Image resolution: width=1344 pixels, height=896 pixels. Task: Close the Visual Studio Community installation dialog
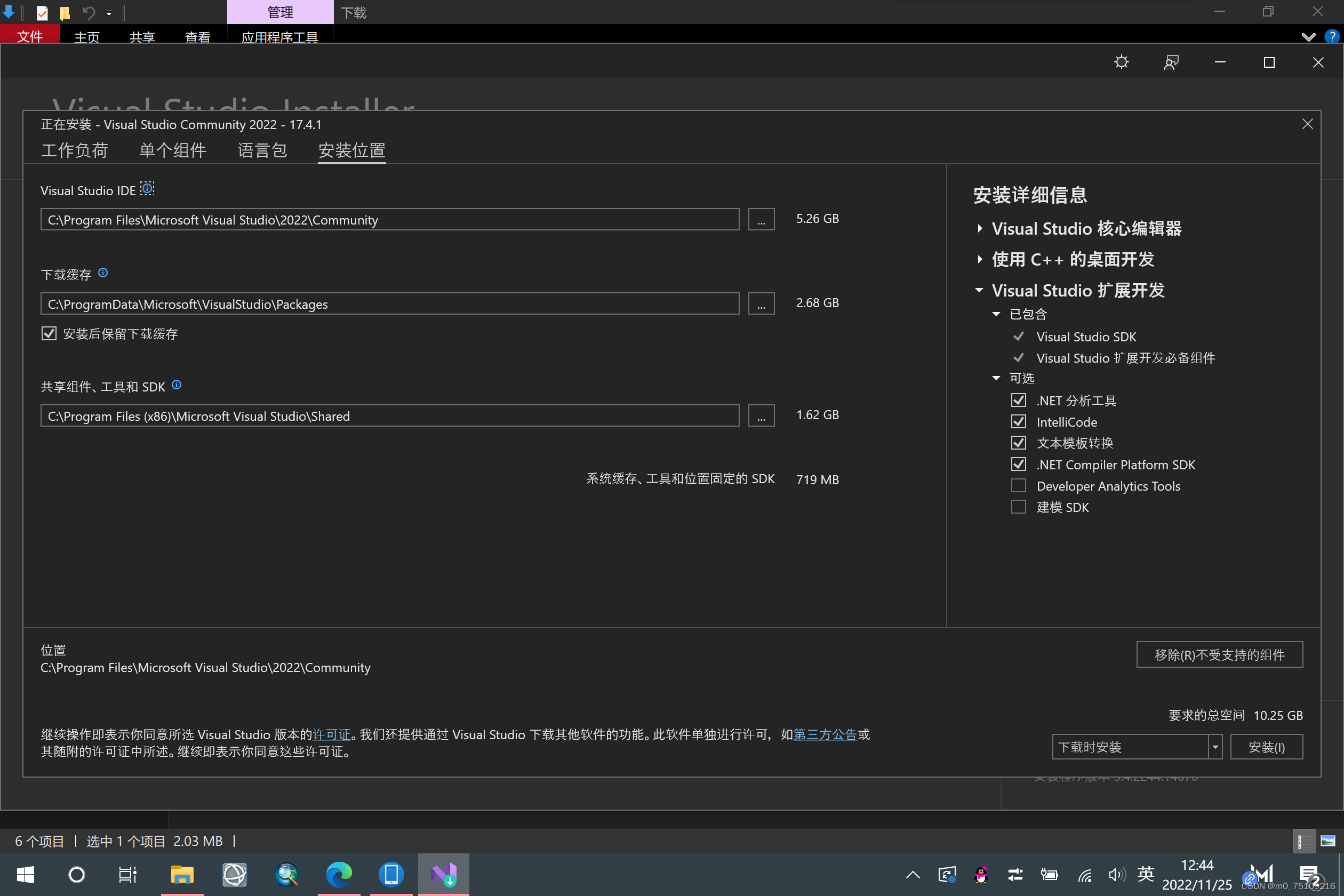click(x=1307, y=124)
